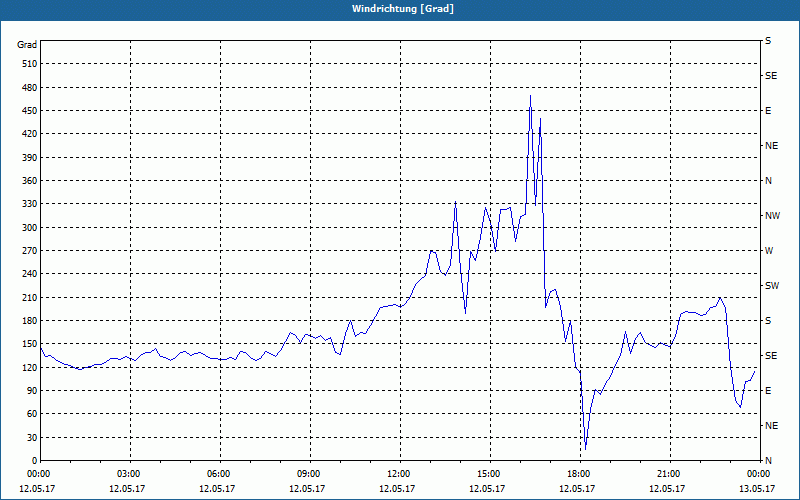Click the 510 y-axis value
The image size is (800, 500).
[x=30, y=64]
